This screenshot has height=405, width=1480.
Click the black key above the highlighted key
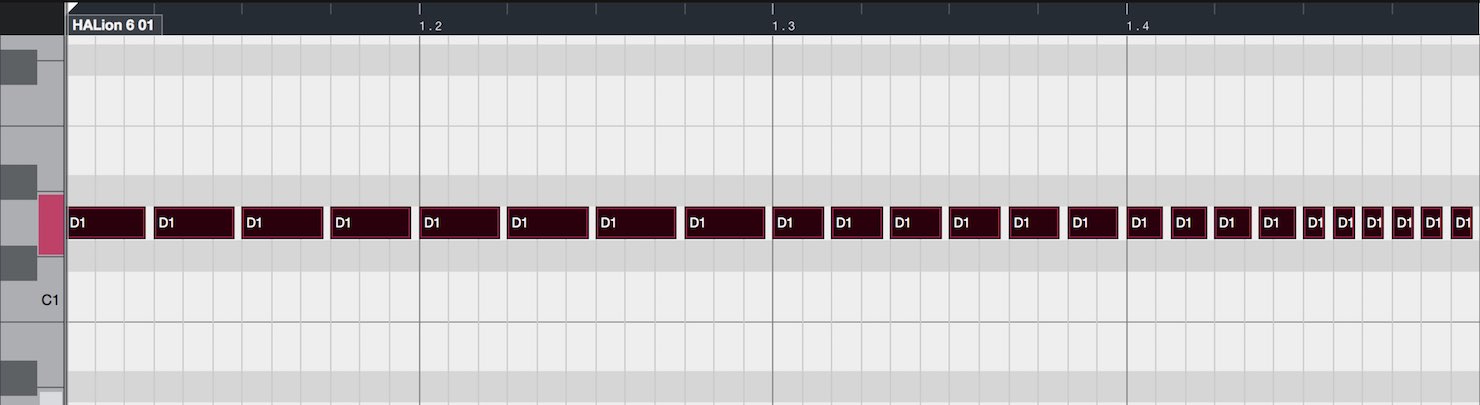pos(18,181)
